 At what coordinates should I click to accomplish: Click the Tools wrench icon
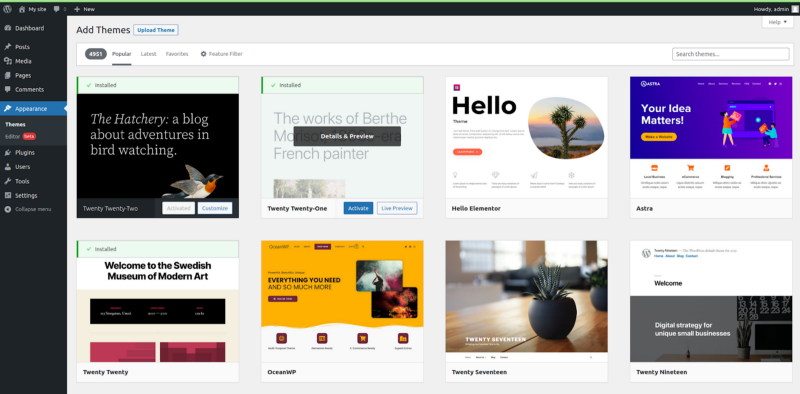[8, 181]
